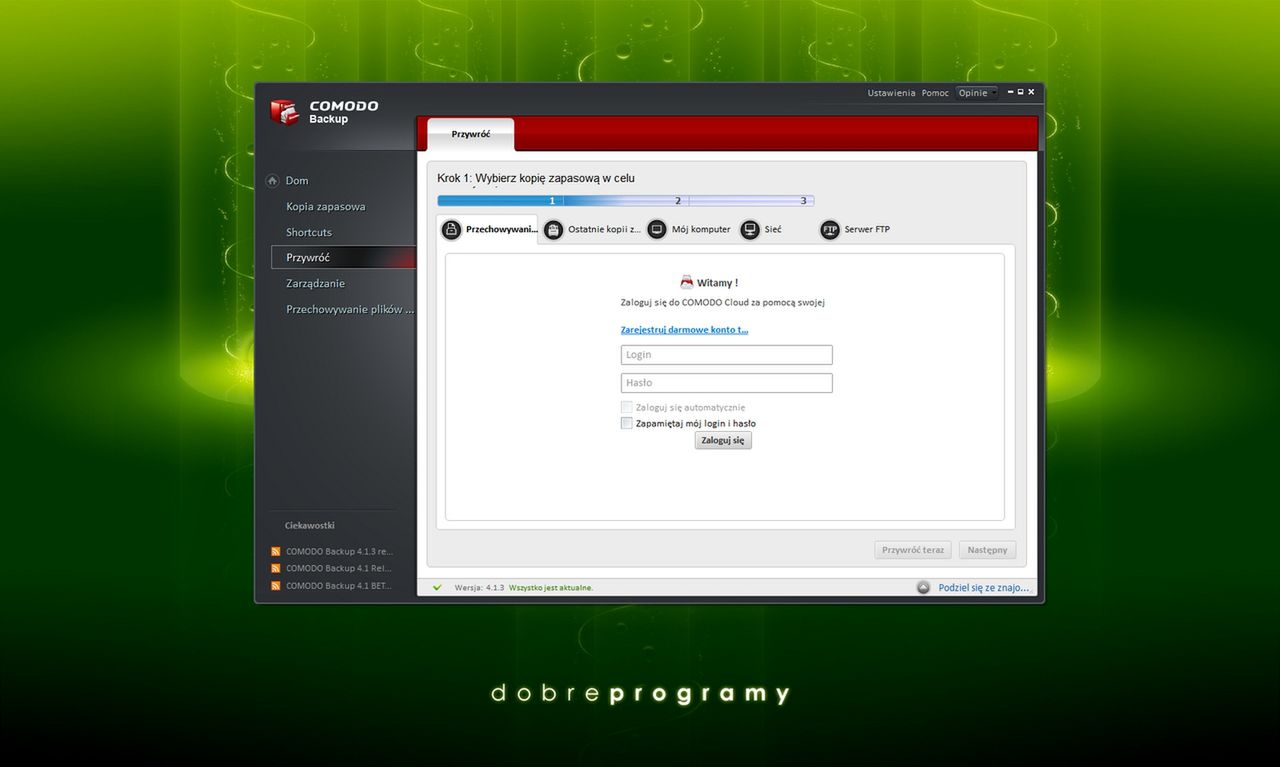Go to Dom in the sidebar
Image resolution: width=1280 pixels, height=767 pixels.
click(x=297, y=181)
